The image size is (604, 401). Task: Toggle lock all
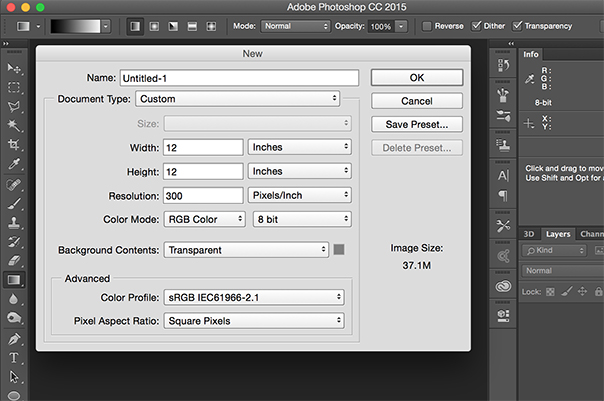click(x=598, y=292)
